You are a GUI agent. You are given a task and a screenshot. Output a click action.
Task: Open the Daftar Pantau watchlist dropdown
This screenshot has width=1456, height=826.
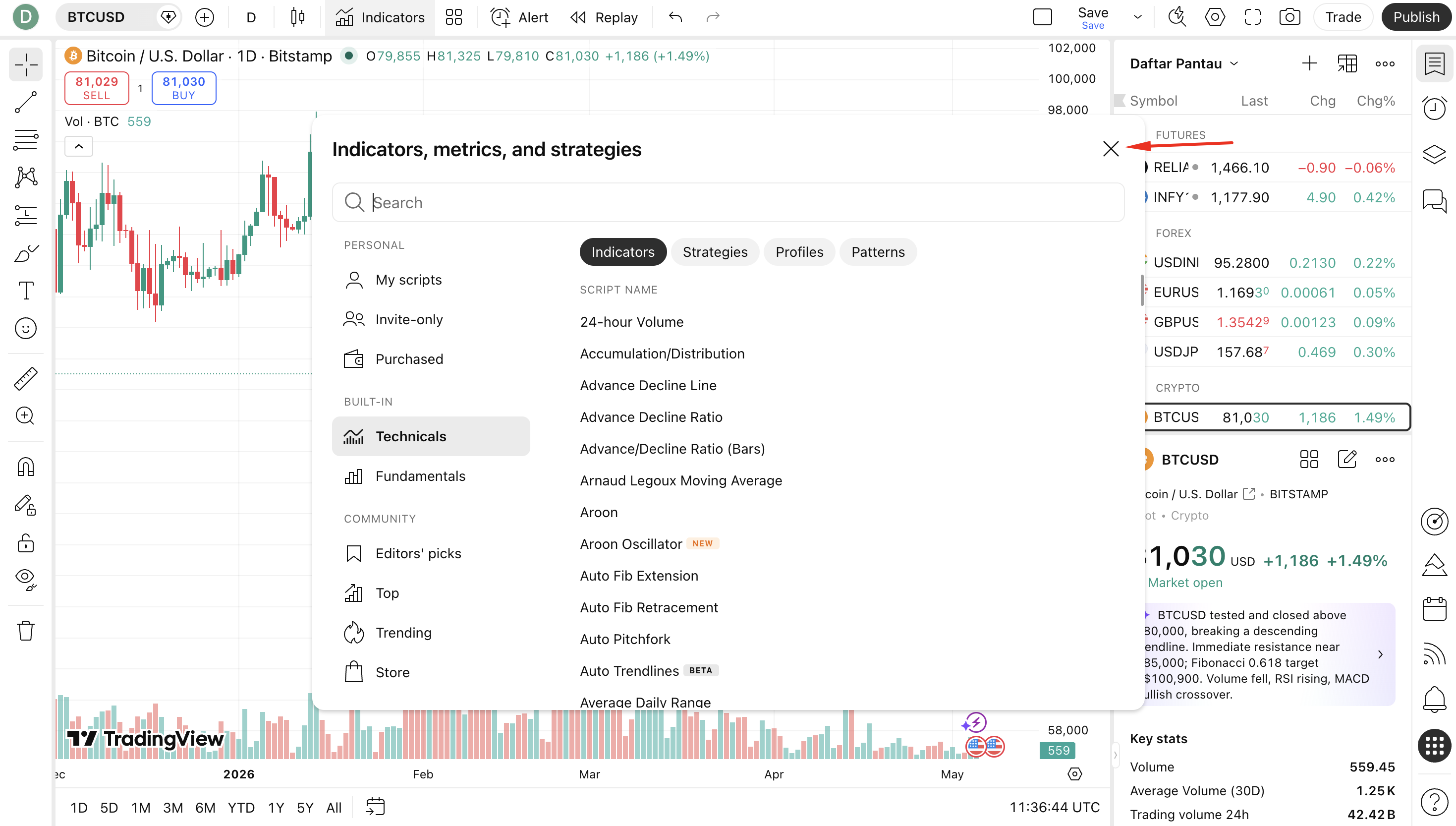tap(1184, 63)
